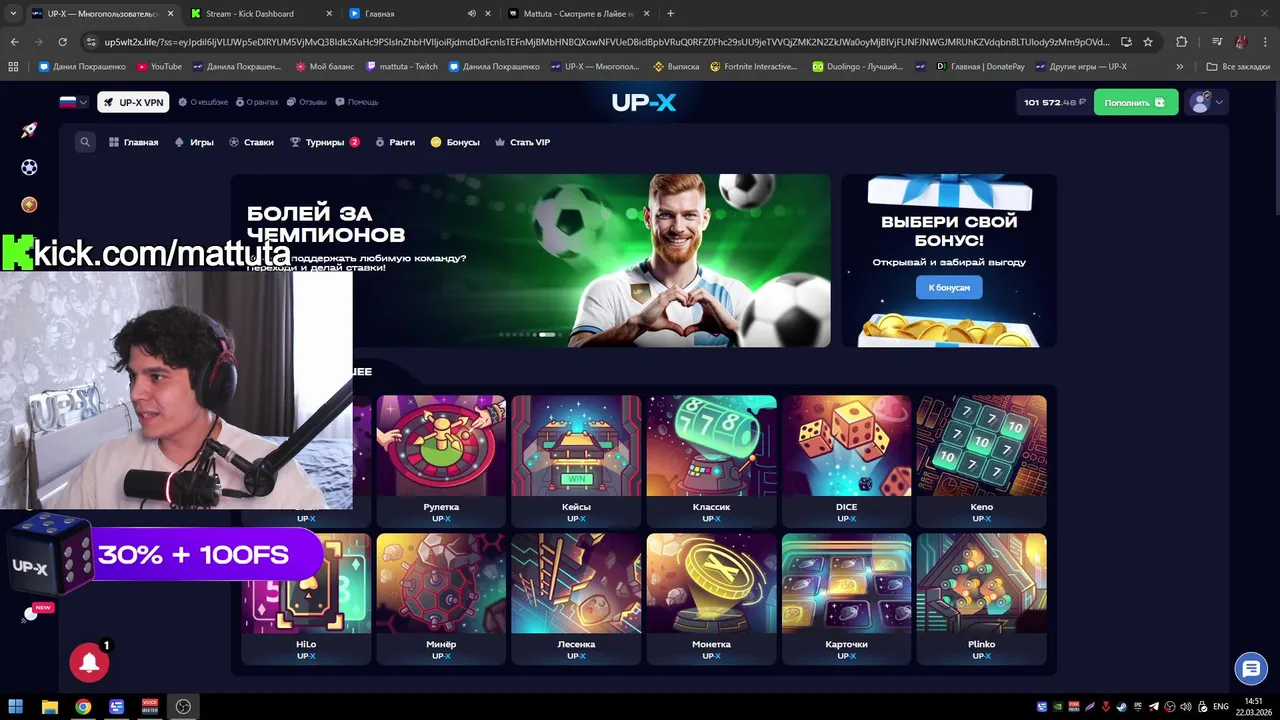
Task: Click the Болей за чемпионов banner
Action: point(530,260)
